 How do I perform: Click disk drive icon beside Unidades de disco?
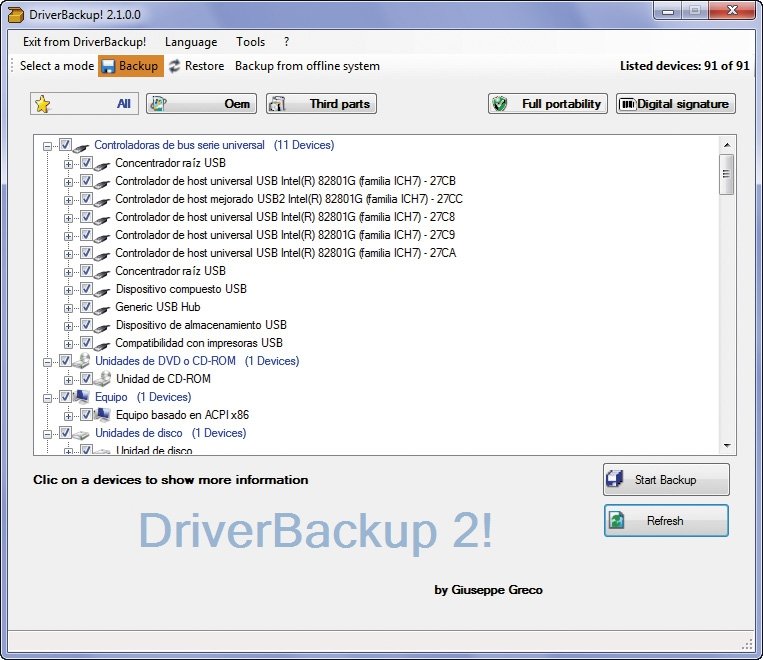pyautogui.click(x=81, y=434)
